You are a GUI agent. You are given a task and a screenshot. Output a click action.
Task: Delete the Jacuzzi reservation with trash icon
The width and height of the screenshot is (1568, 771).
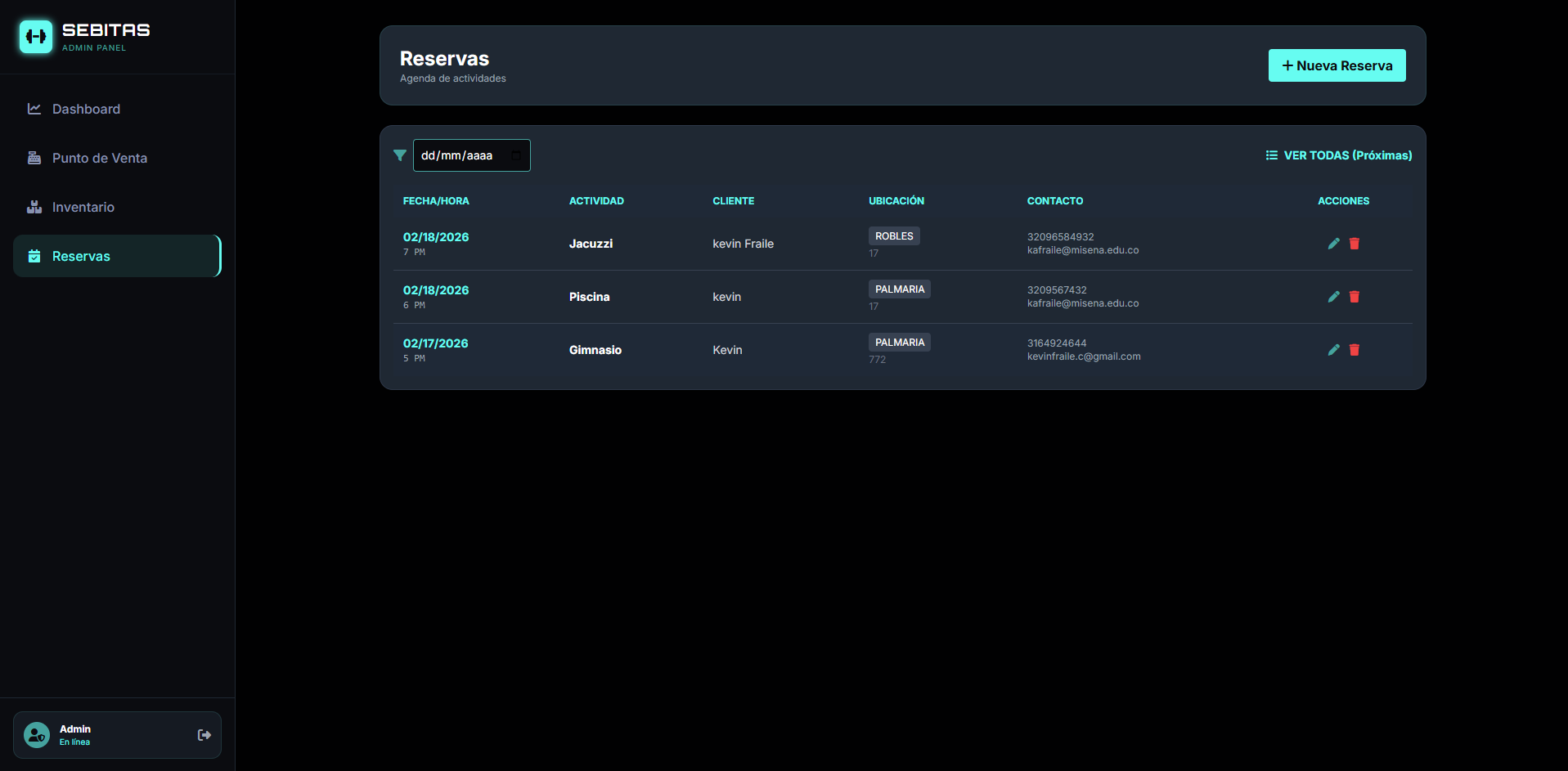(1354, 244)
